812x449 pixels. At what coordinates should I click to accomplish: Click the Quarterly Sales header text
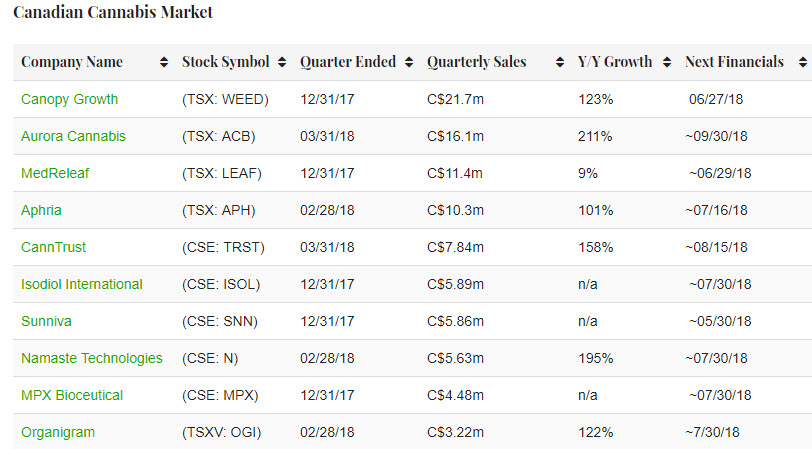(476, 62)
